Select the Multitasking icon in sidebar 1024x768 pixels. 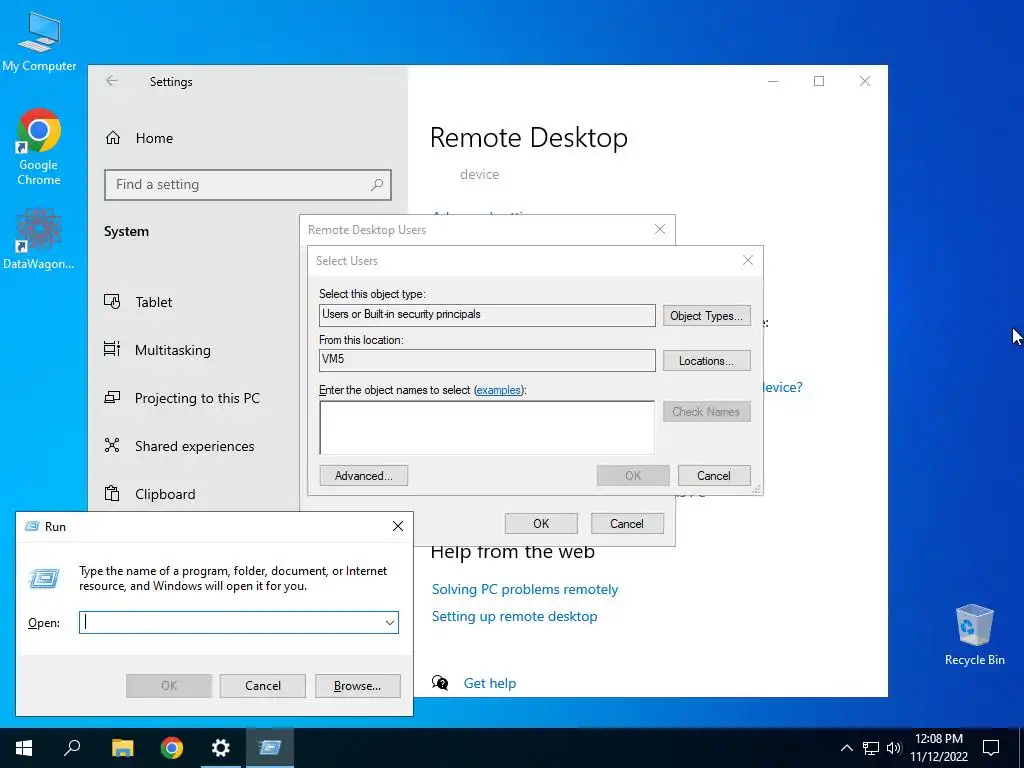[112, 349]
